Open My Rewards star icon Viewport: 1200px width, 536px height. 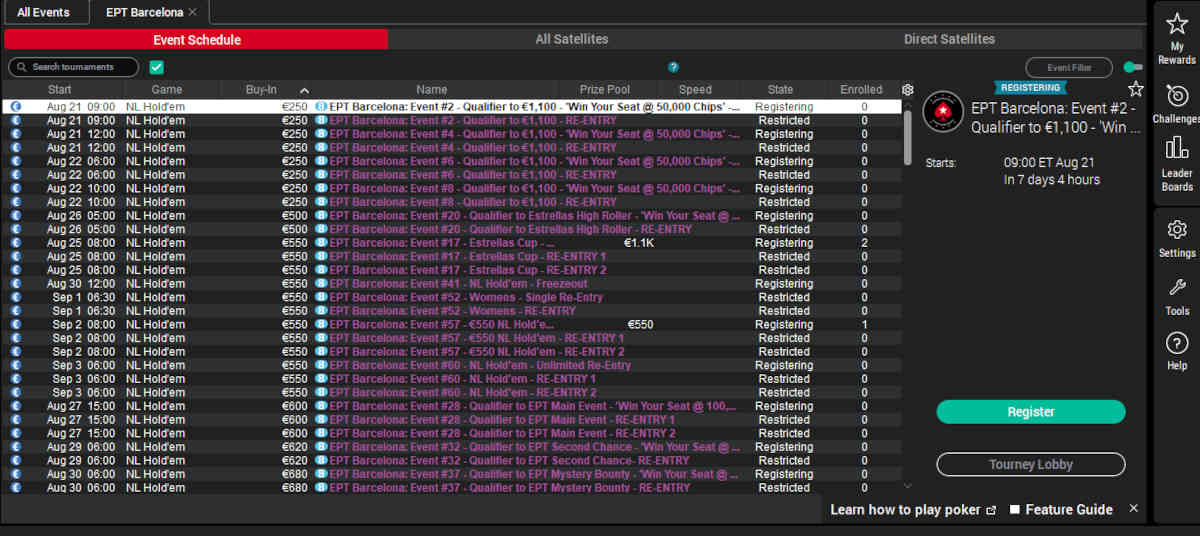1177,25
